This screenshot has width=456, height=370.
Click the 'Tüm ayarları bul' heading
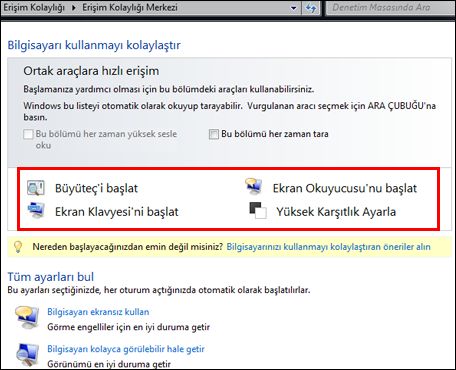(x=51, y=277)
